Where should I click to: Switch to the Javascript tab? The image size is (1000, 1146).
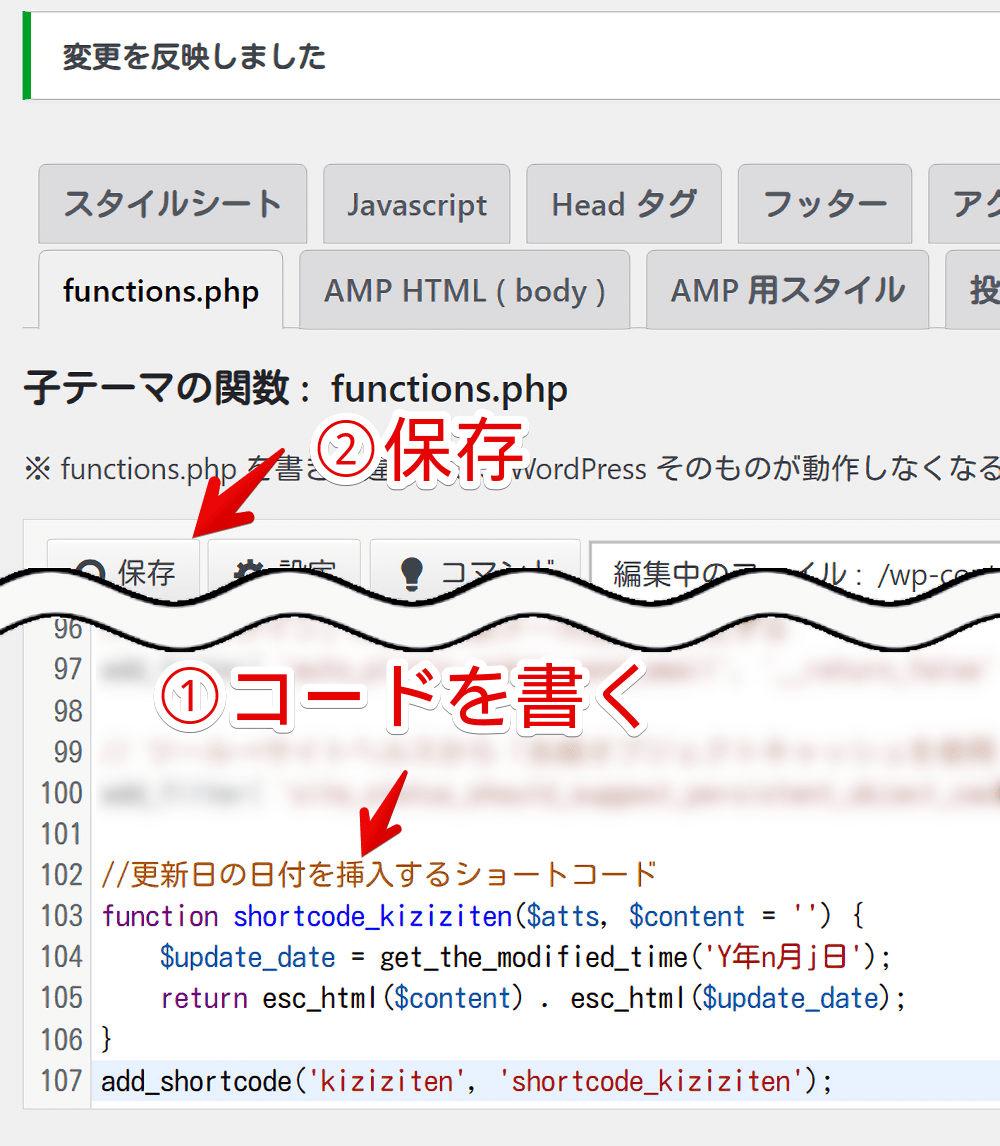417,204
